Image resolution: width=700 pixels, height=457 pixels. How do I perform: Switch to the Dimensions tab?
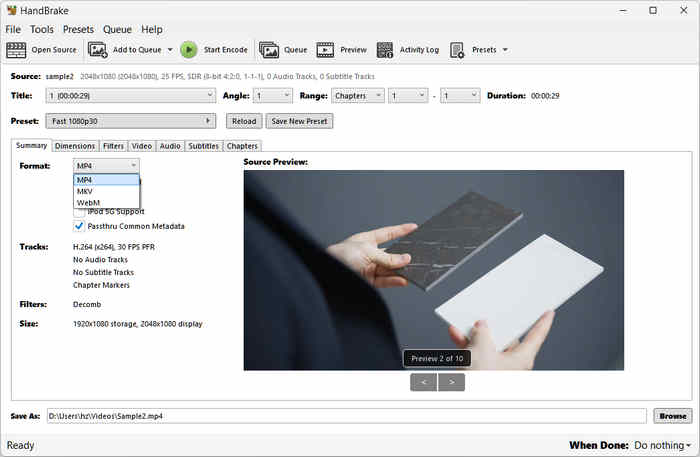point(75,146)
